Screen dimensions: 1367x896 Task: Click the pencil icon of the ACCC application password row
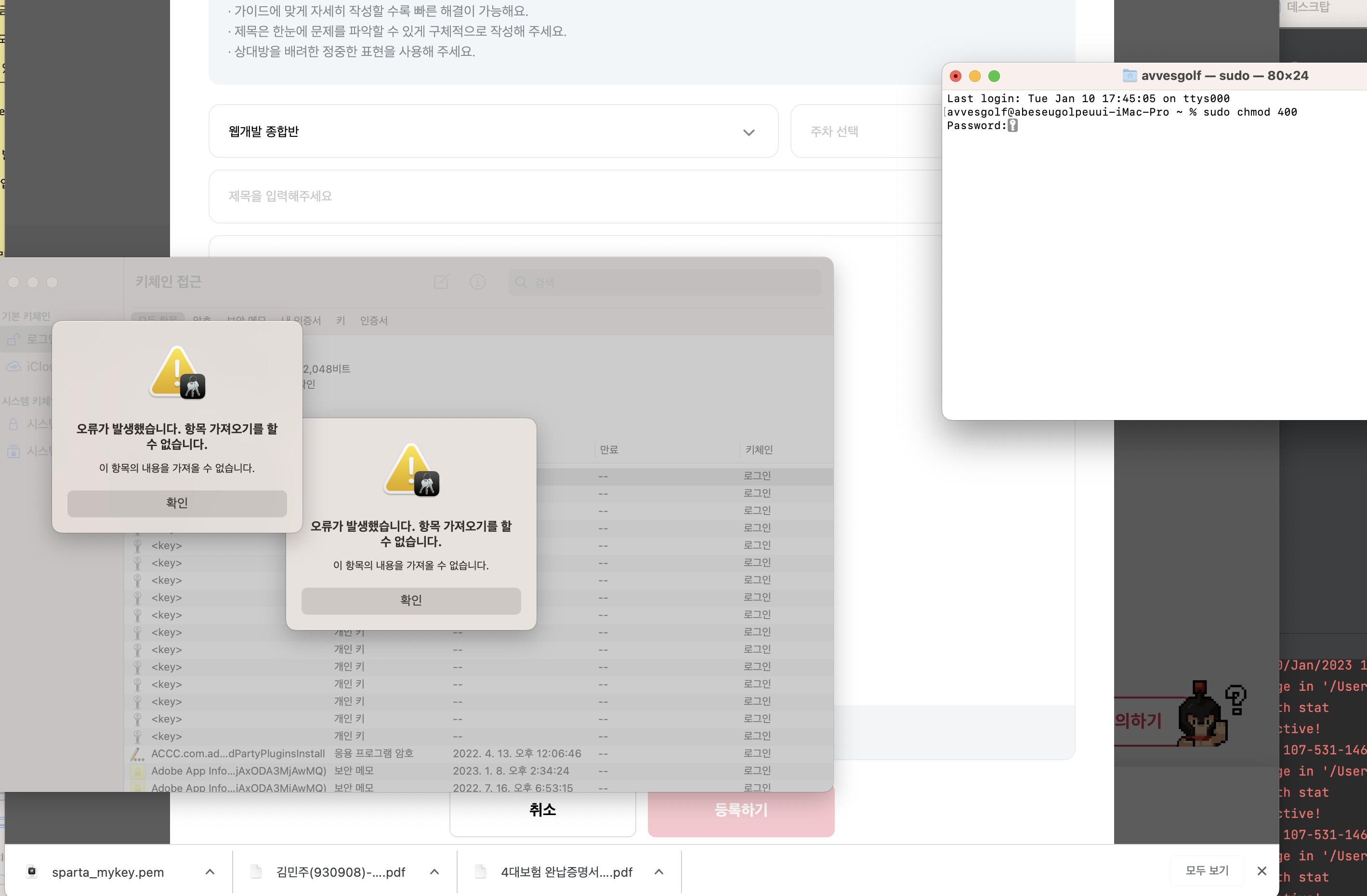pos(137,754)
